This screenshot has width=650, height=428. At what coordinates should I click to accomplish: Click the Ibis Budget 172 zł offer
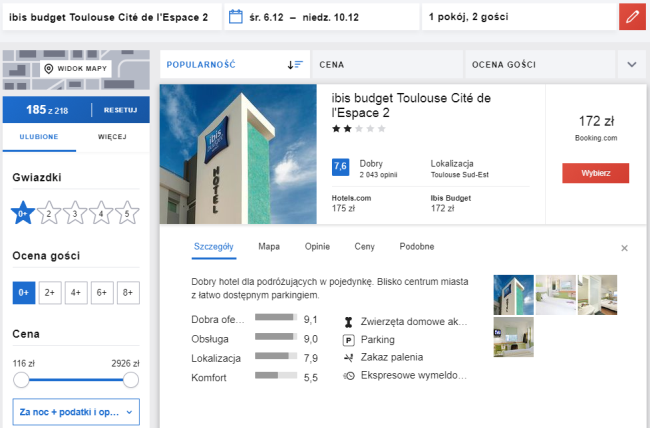coord(451,203)
